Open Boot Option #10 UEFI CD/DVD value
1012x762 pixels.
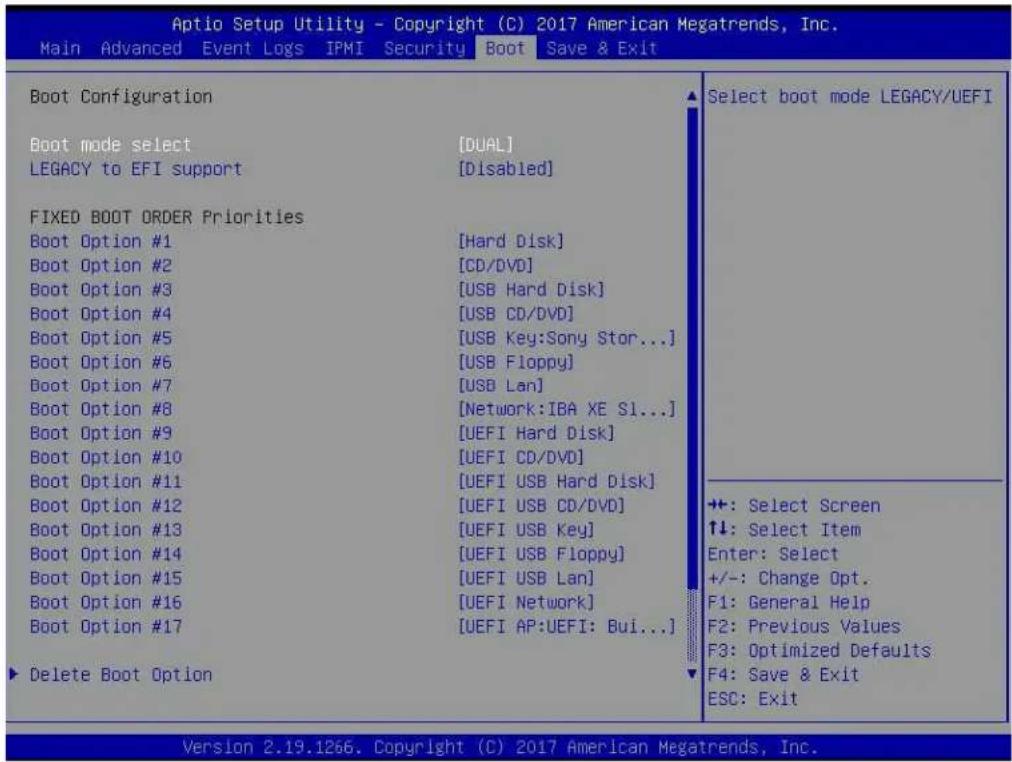(x=521, y=457)
